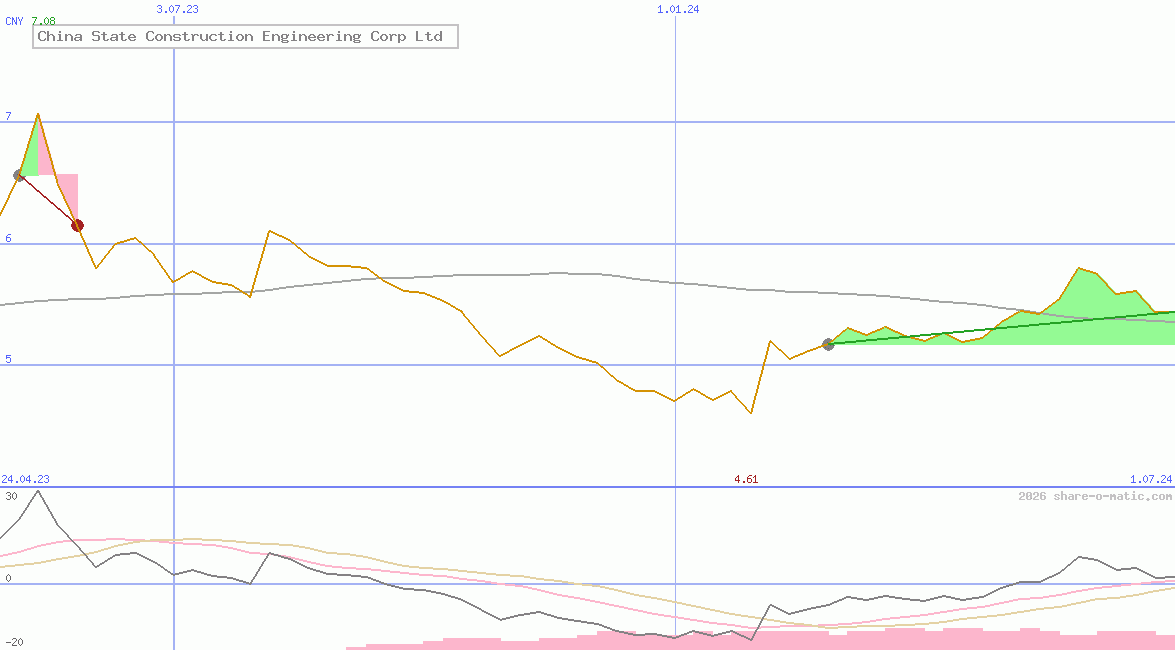The width and height of the screenshot is (1175, 650).
Task: Click the price axis label 7
Action: 8,117
